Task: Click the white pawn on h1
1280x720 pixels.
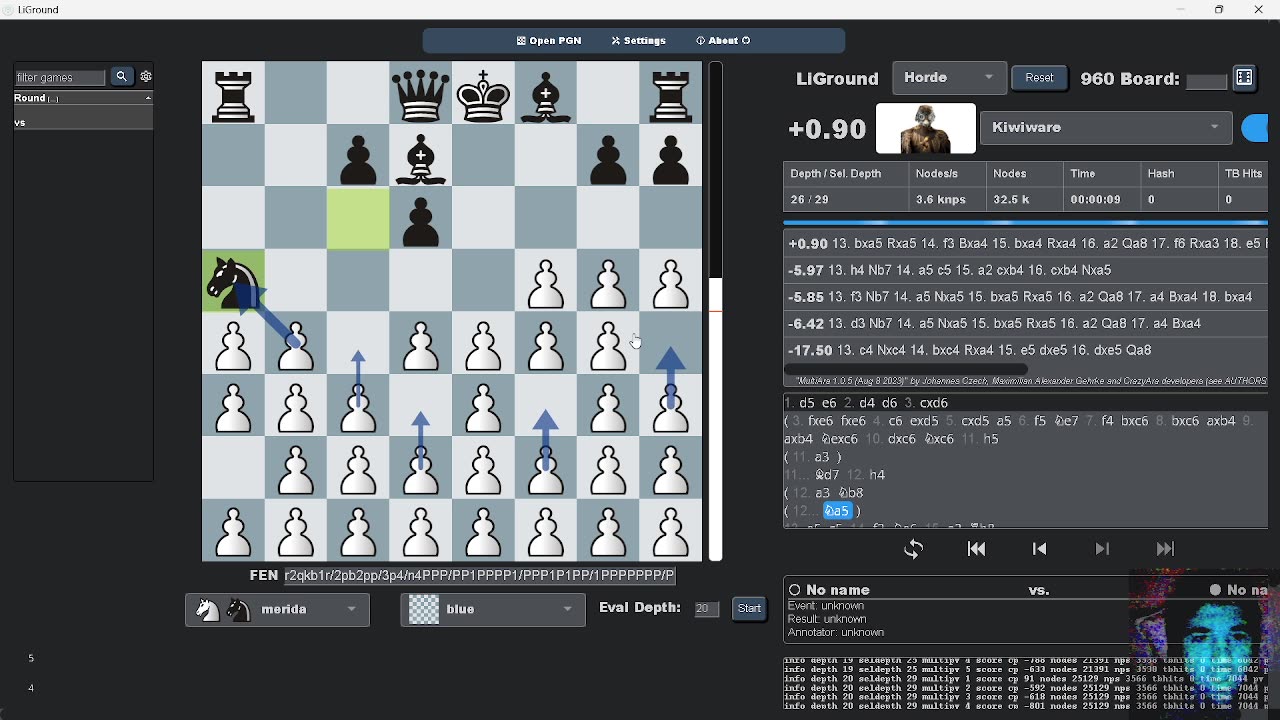Action: click(x=671, y=531)
